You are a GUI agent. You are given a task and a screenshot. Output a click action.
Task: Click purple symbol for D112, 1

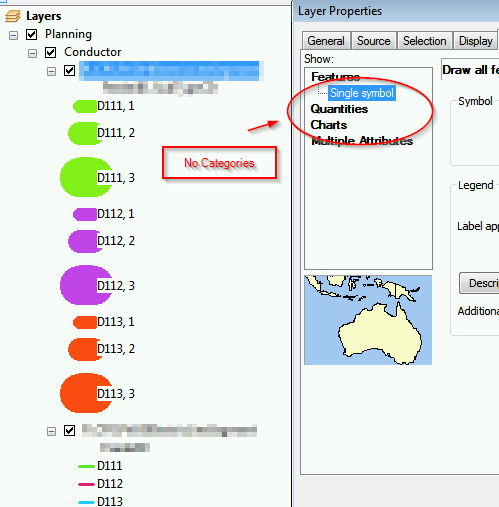pyautogui.click(x=85, y=214)
